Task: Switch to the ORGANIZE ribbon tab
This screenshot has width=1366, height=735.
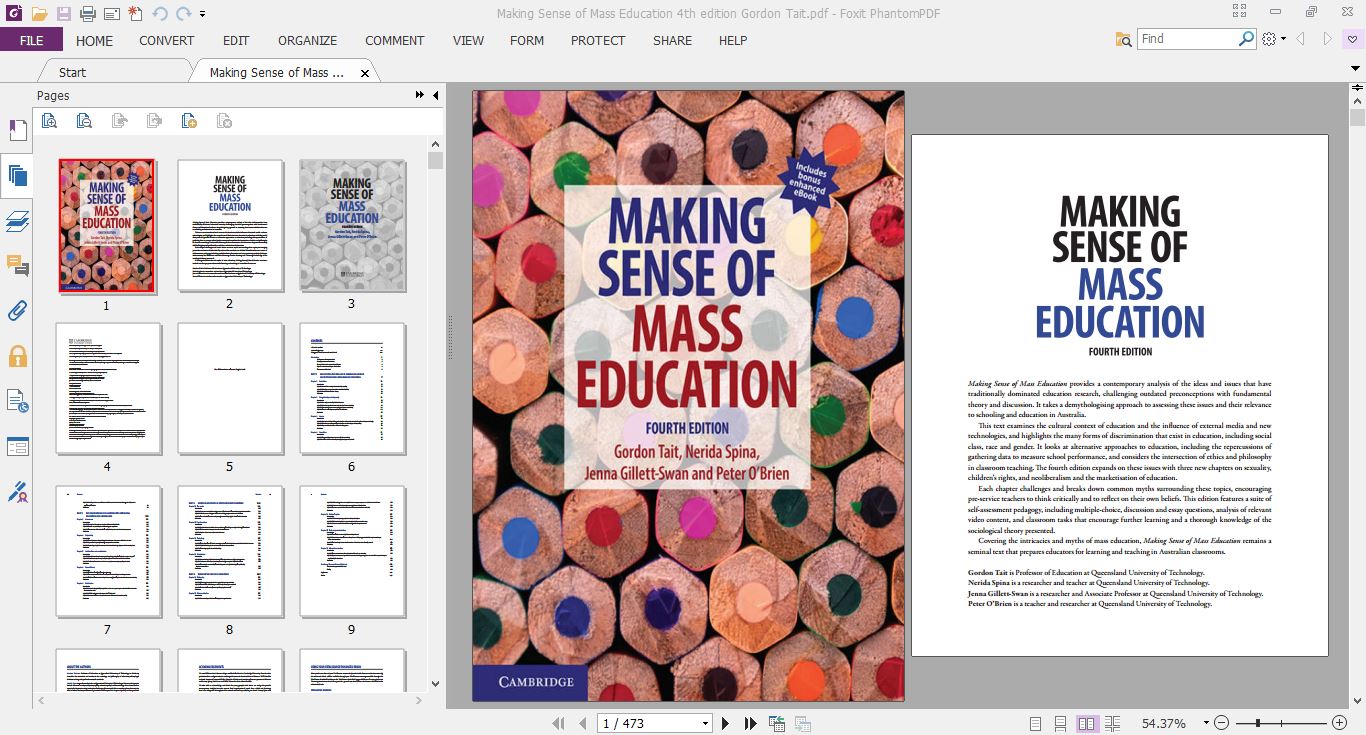Action: tap(308, 40)
